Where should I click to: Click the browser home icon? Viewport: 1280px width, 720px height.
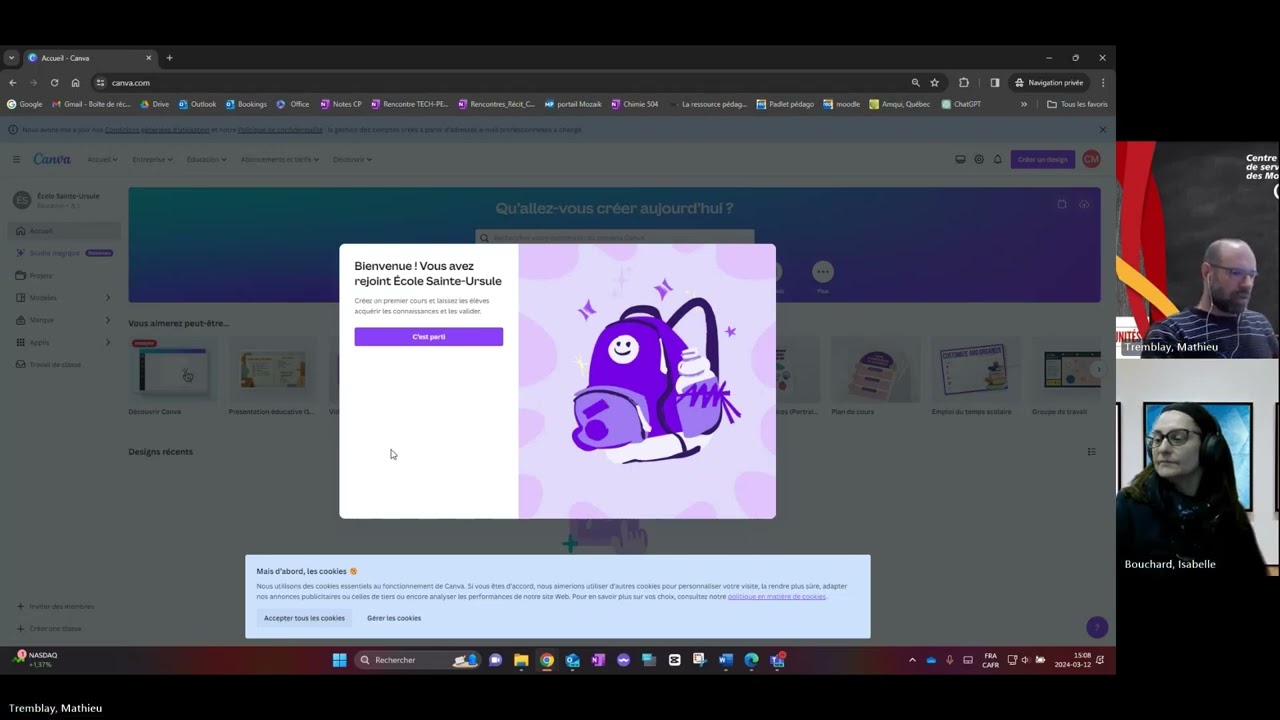point(75,83)
